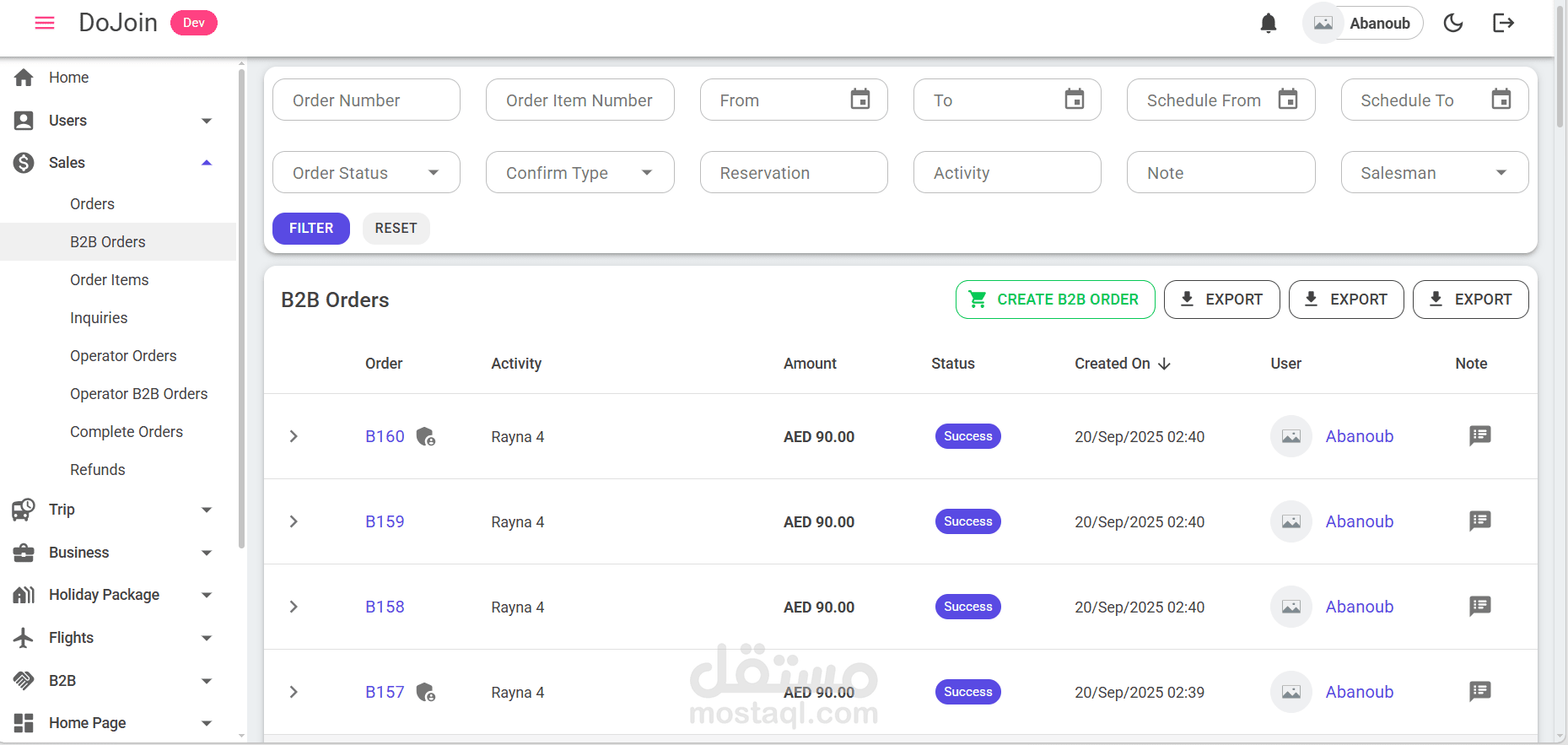Click the Success status badge for B160
1568x745 pixels.
[968, 436]
